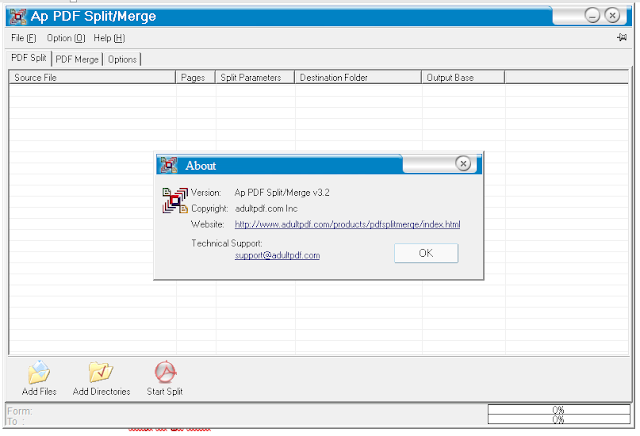Close the About dialog

tap(463, 164)
